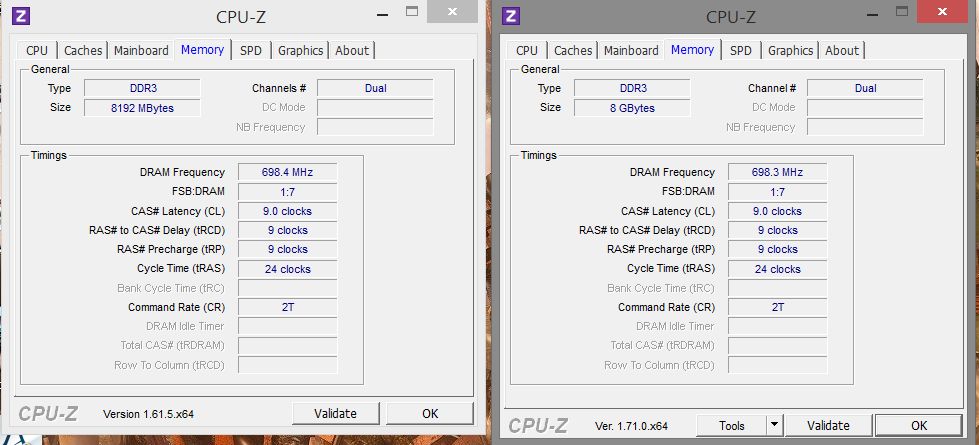The width and height of the screenshot is (979, 445).
Task: Switch to Mainboard tab in right window
Action: [631, 51]
